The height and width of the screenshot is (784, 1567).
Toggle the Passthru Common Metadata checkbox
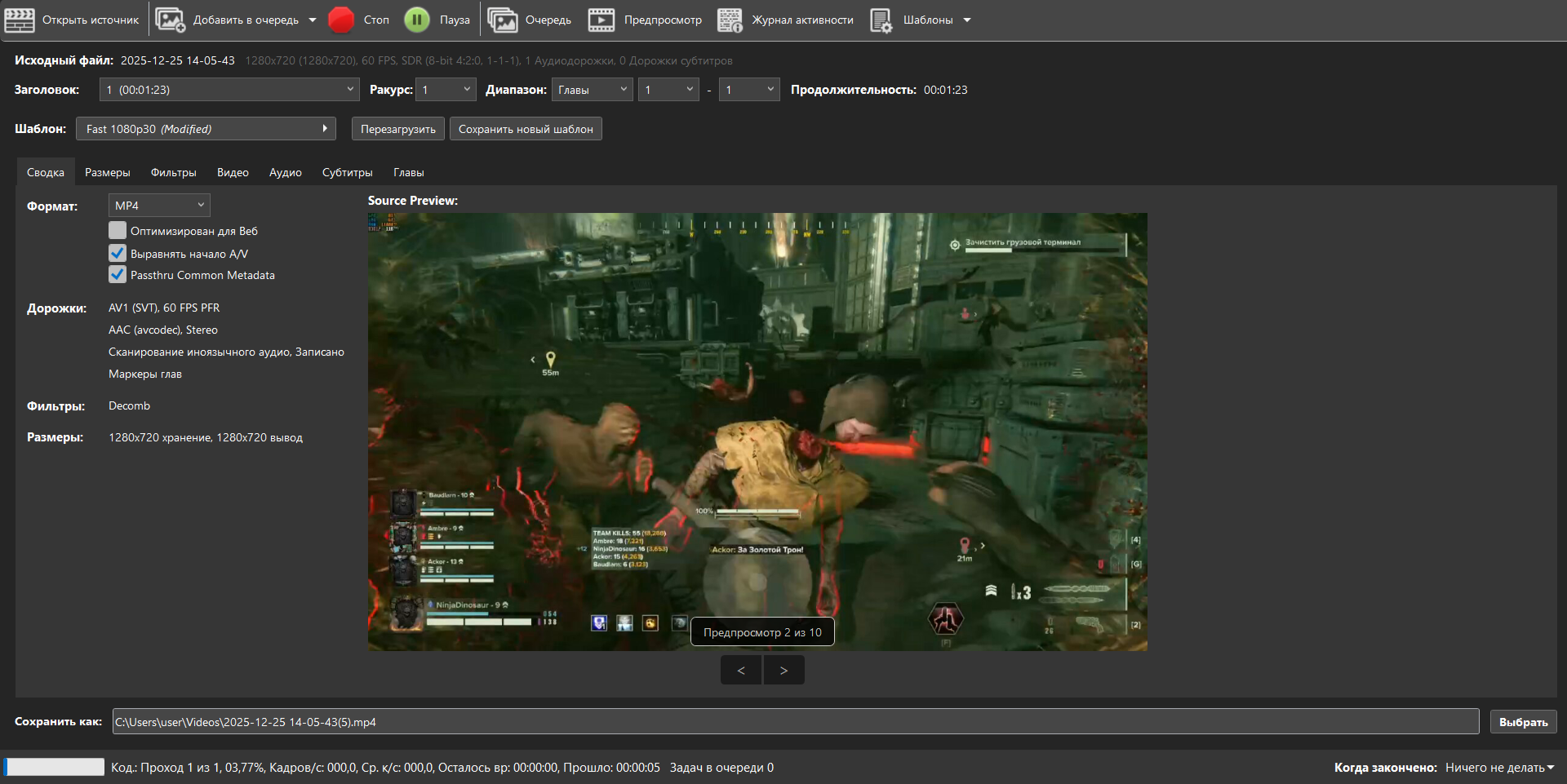coord(118,275)
